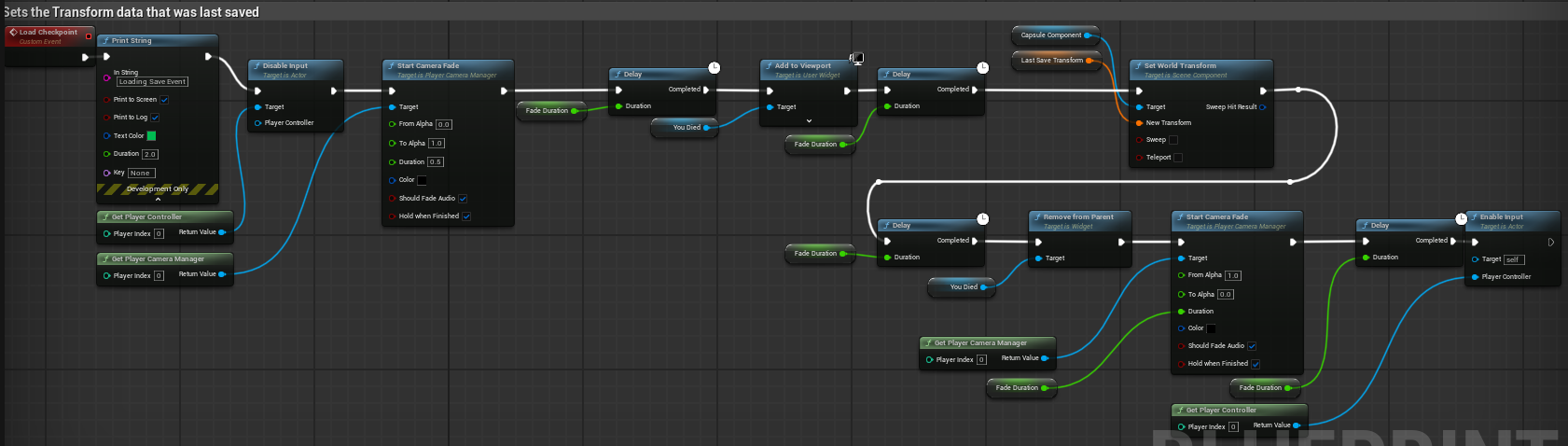Viewport: 1568px width, 446px height.
Task: Edit Duration 0.5 on first Start Camera Fade
Action: tap(436, 162)
